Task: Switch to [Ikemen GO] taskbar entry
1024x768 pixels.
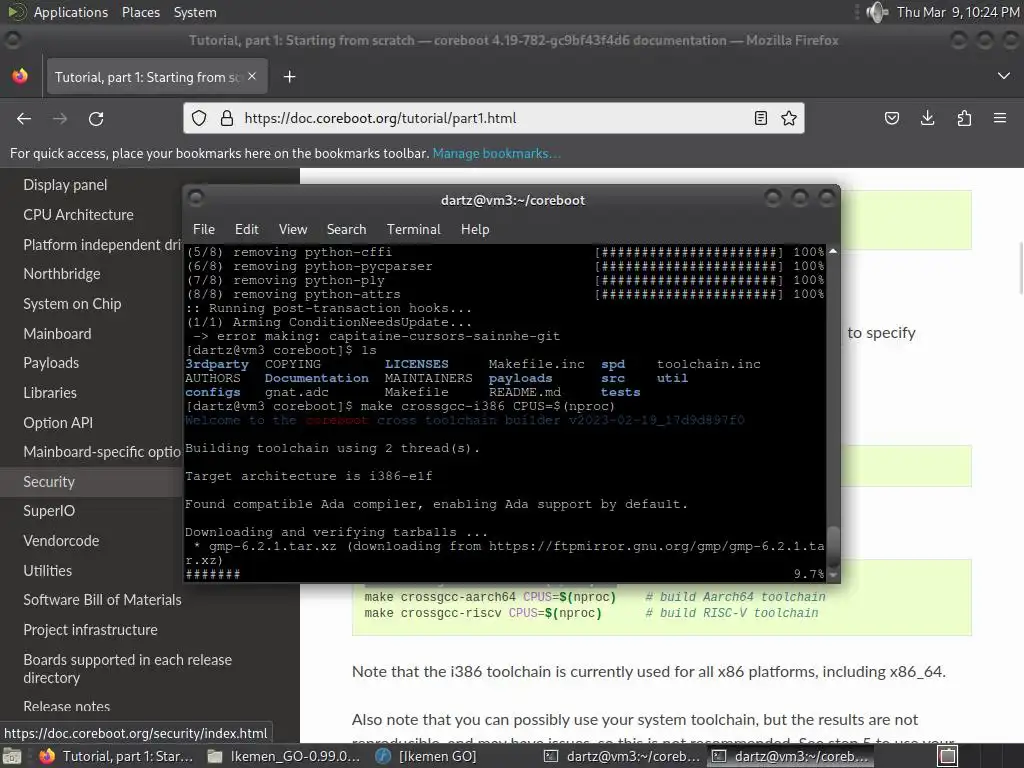Action: (x=426, y=756)
